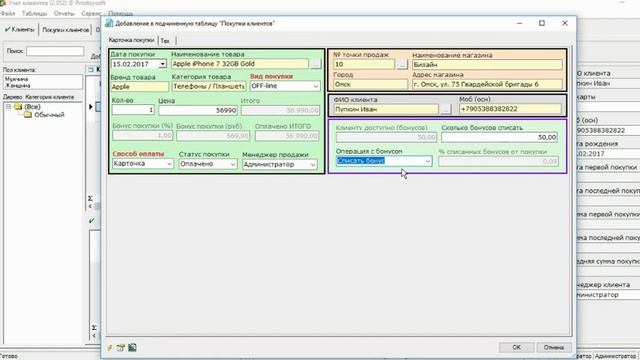Click the Оплачено ИТОГО field
Screen dimensions: 640x360
(287, 136)
